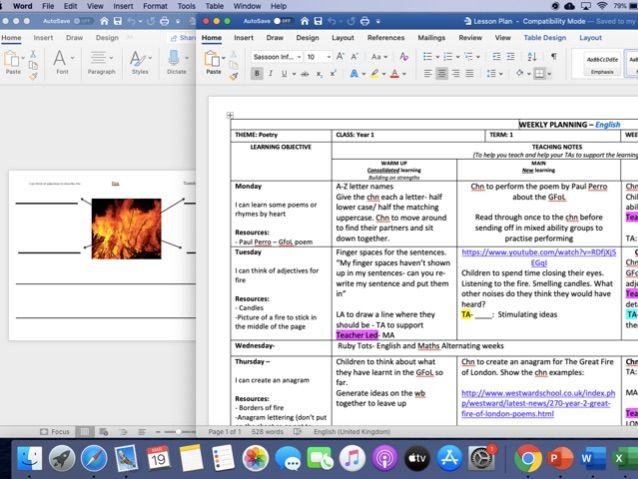Click the Sort A-Z icon
Screen dimensions: 638x479
point(532,57)
